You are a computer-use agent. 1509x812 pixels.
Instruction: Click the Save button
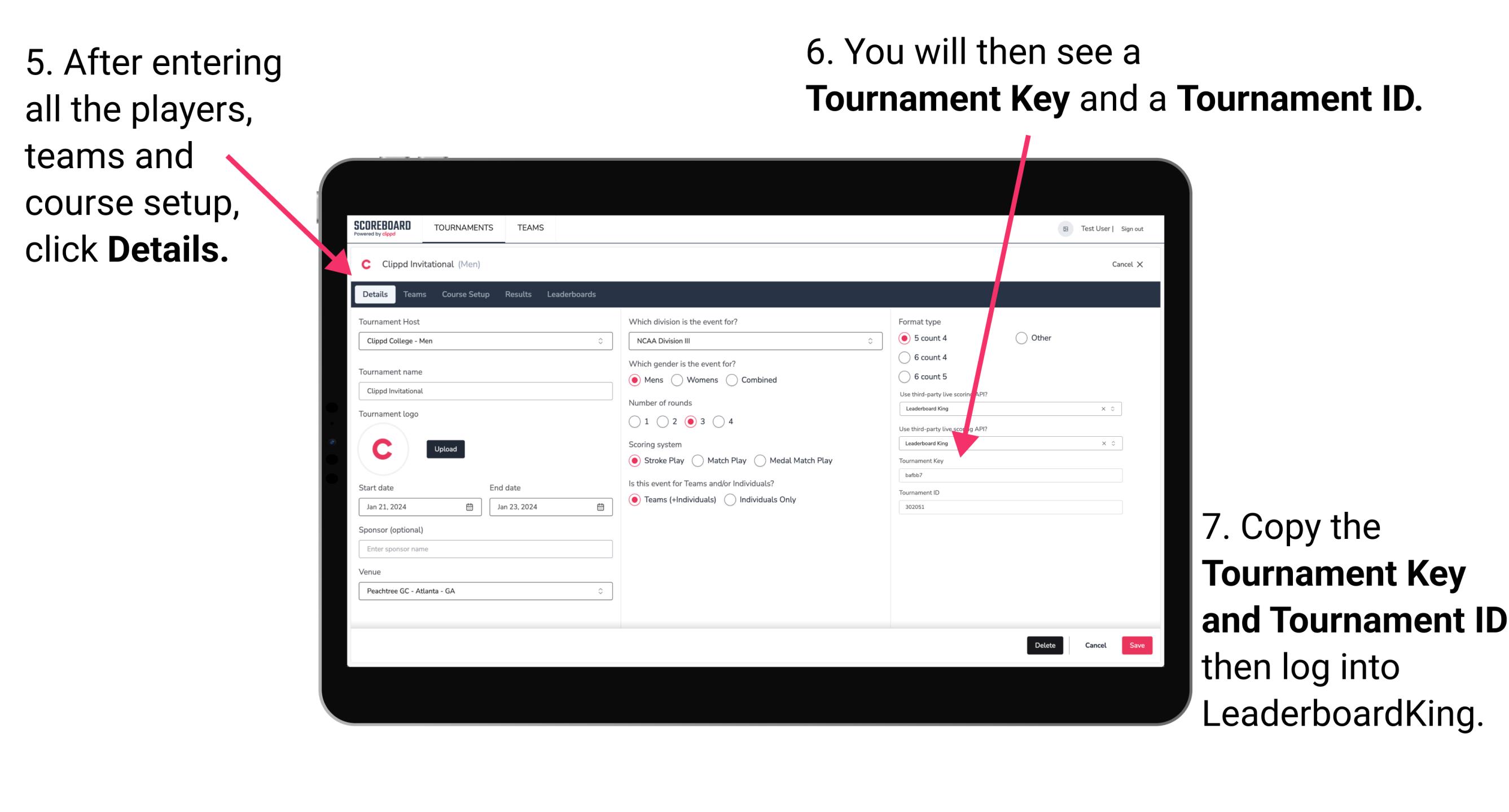[x=1139, y=645]
